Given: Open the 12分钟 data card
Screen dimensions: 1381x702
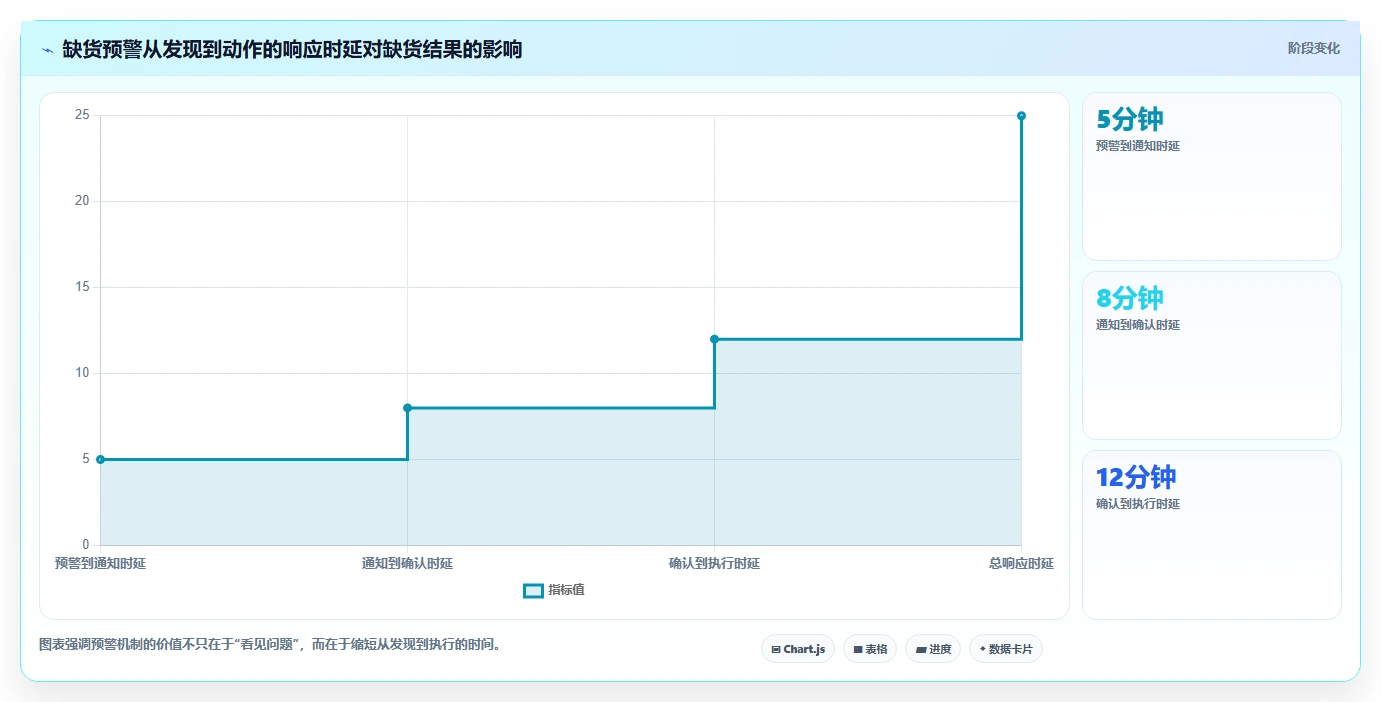Looking at the screenshot, I should coord(1212,535).
